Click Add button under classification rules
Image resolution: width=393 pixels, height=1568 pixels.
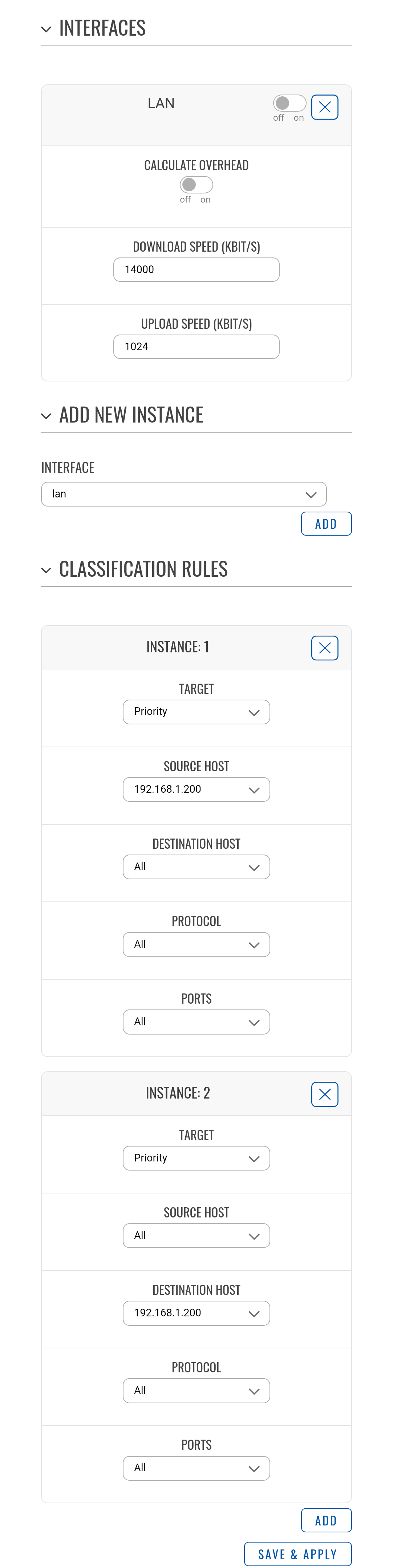326,1520
